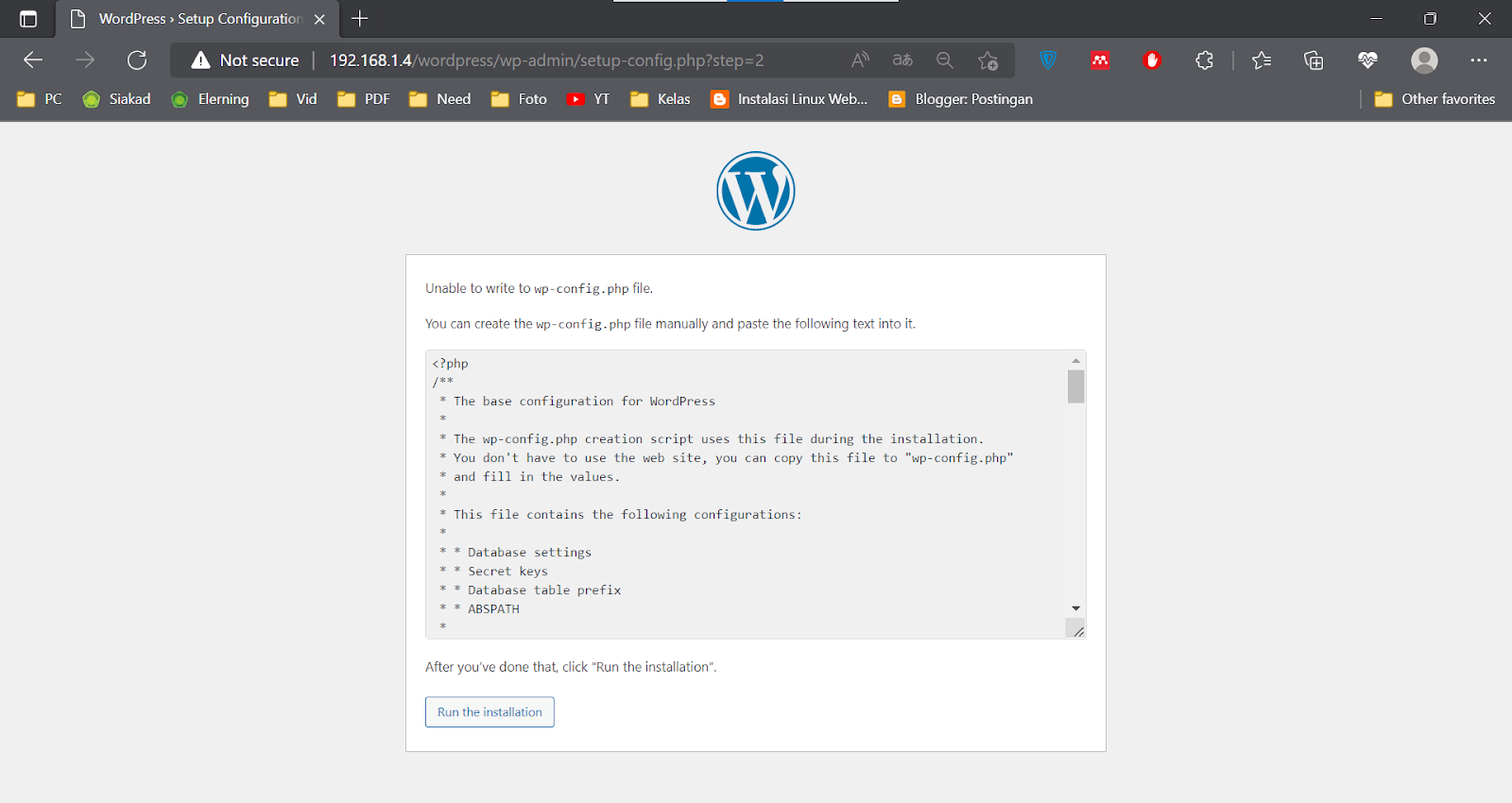Image resolution: width=1512 pixels, height=803 pixels.
Task: Click the browser Back arrow
Action: tap(33, 60)
